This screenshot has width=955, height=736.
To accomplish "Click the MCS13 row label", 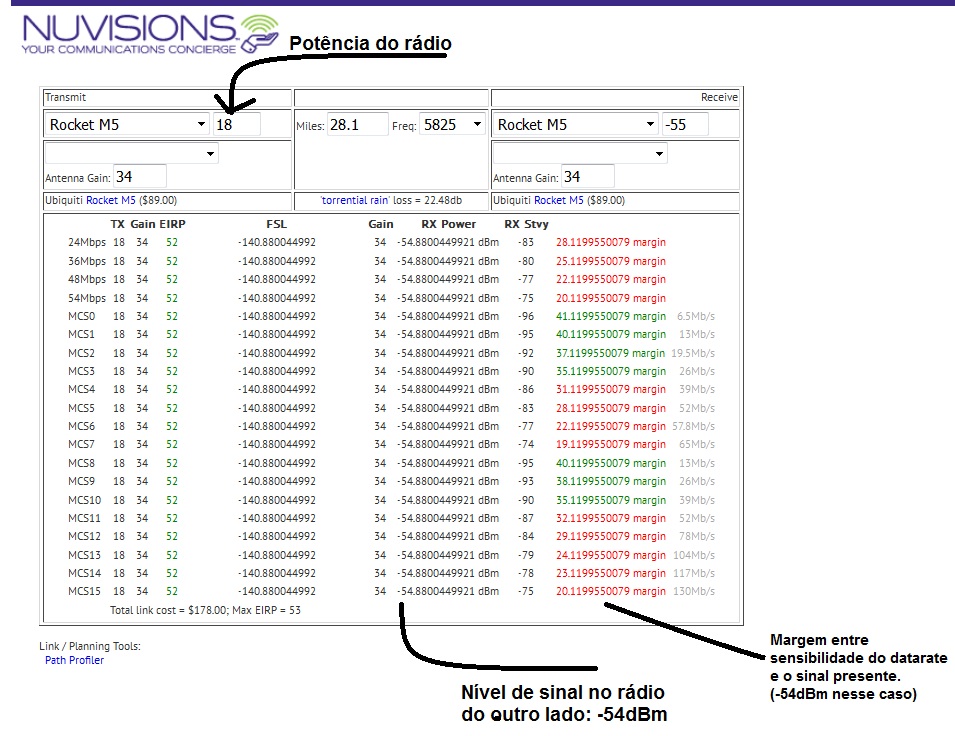I will (85, 555).
